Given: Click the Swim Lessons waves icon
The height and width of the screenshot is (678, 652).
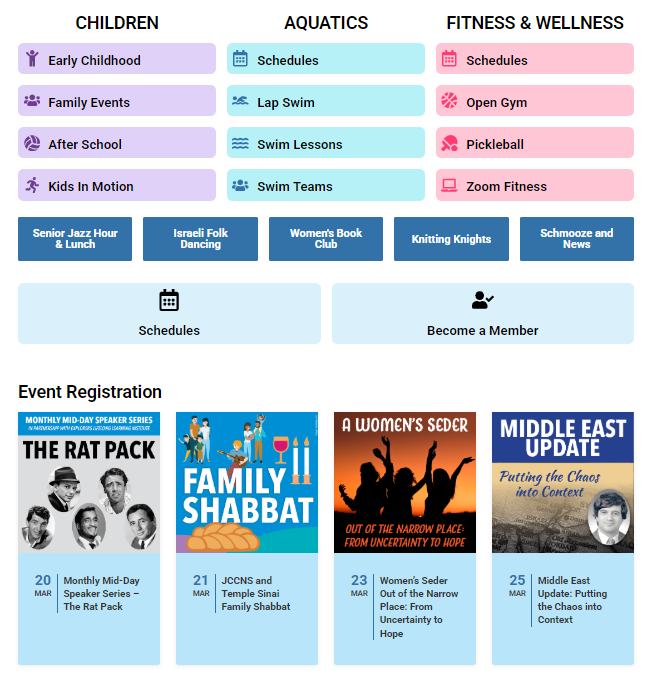Looking at the screenshot, I should 240,143.
